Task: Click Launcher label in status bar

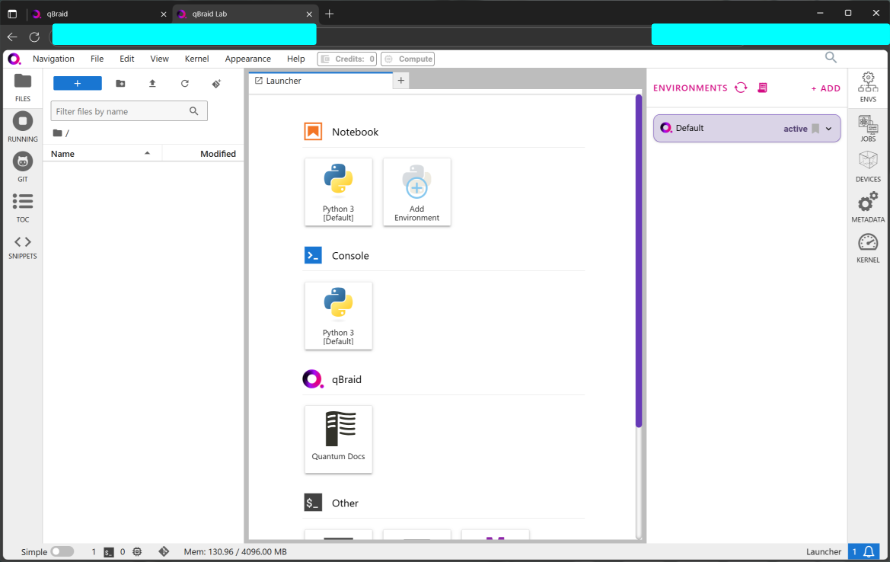Action: (x=824, y=552)
